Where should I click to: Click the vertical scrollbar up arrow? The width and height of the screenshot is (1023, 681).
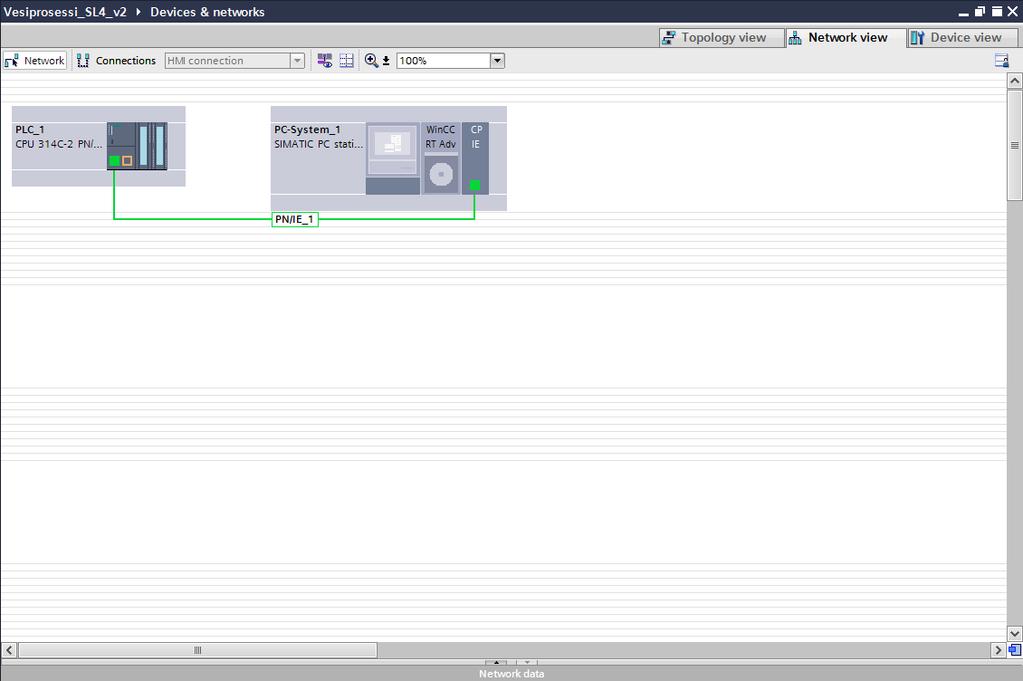[x=1015, y=81]
